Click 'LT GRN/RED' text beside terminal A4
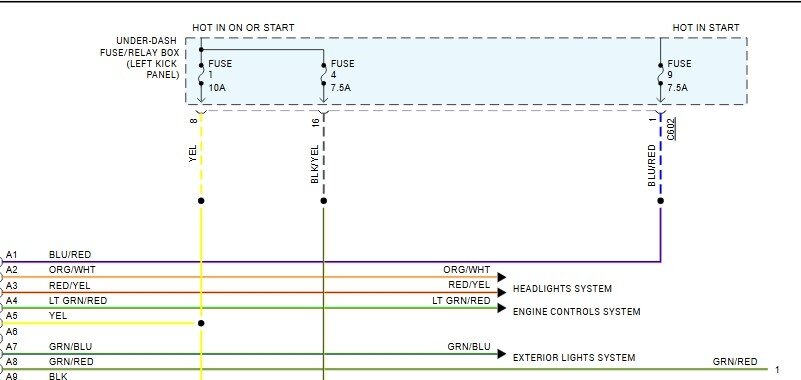801x380 pixels. pyautogui.click(x=78, y=301)
